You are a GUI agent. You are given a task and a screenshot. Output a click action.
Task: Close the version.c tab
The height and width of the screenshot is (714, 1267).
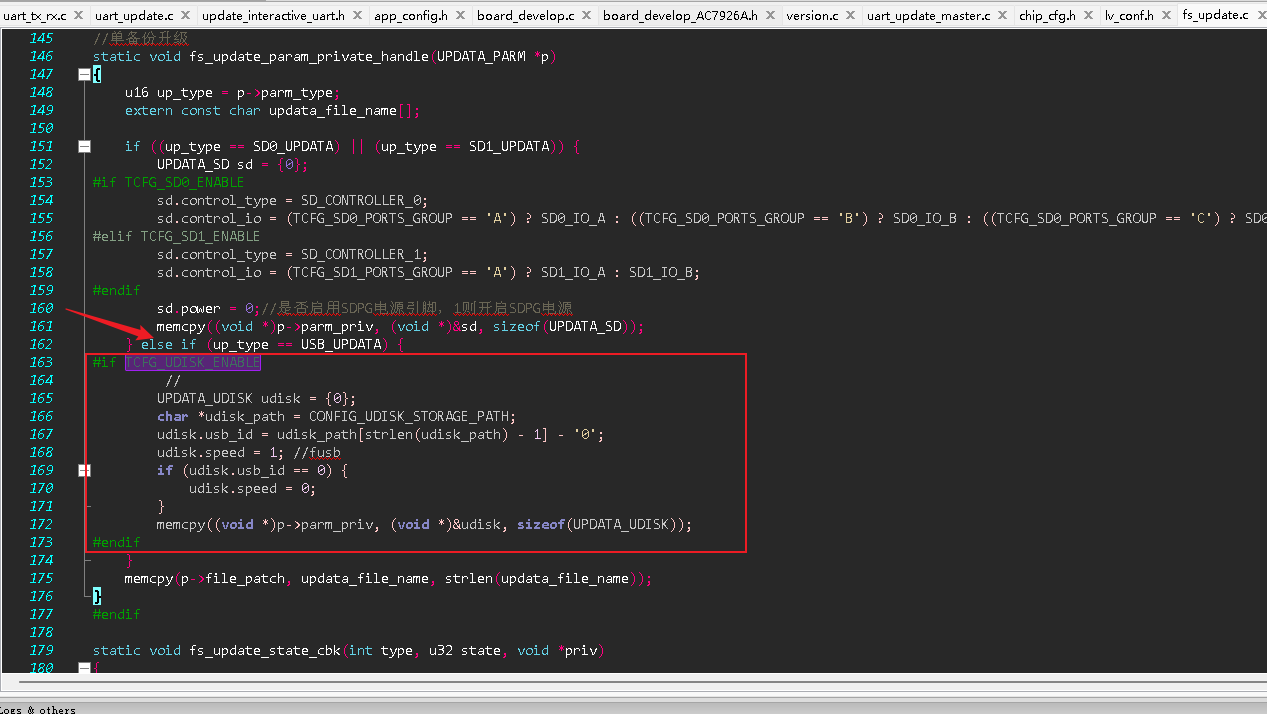click(850, 15)
